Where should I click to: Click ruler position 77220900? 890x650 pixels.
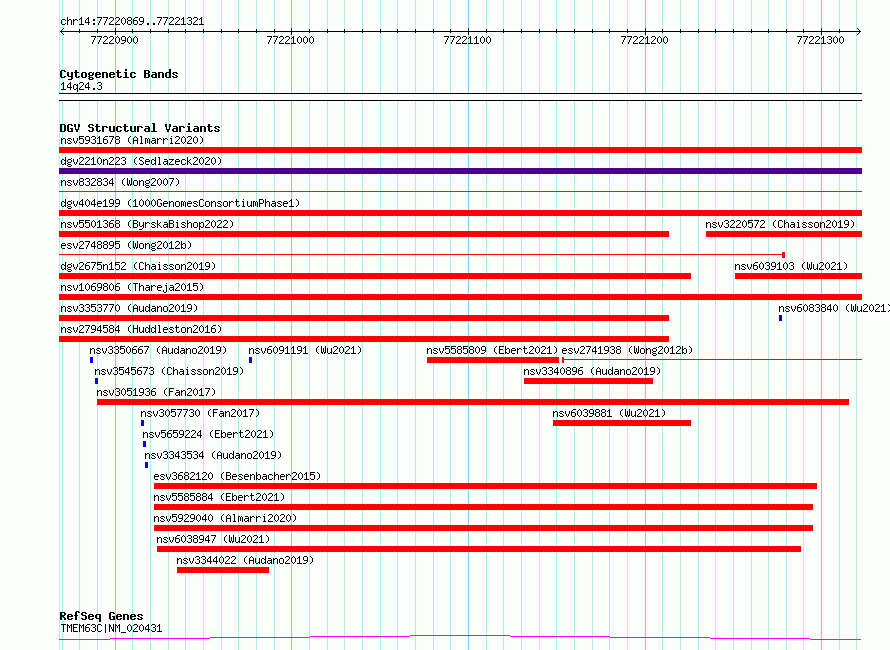click(114, 40)
